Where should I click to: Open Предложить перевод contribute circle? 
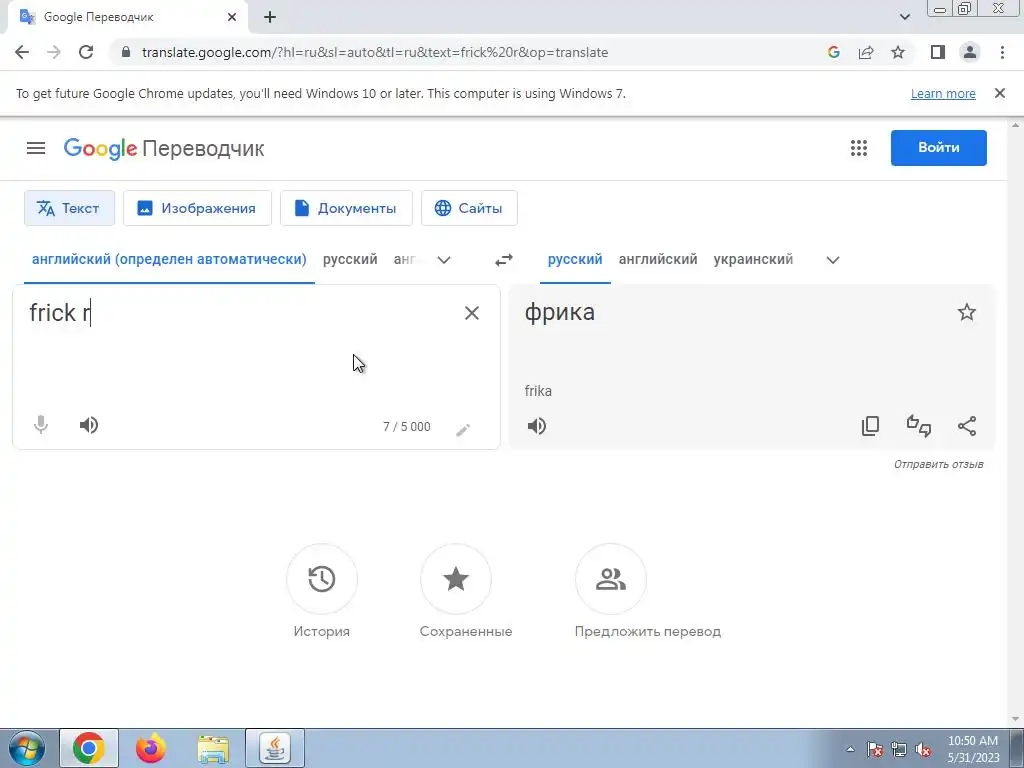(611, 579)
